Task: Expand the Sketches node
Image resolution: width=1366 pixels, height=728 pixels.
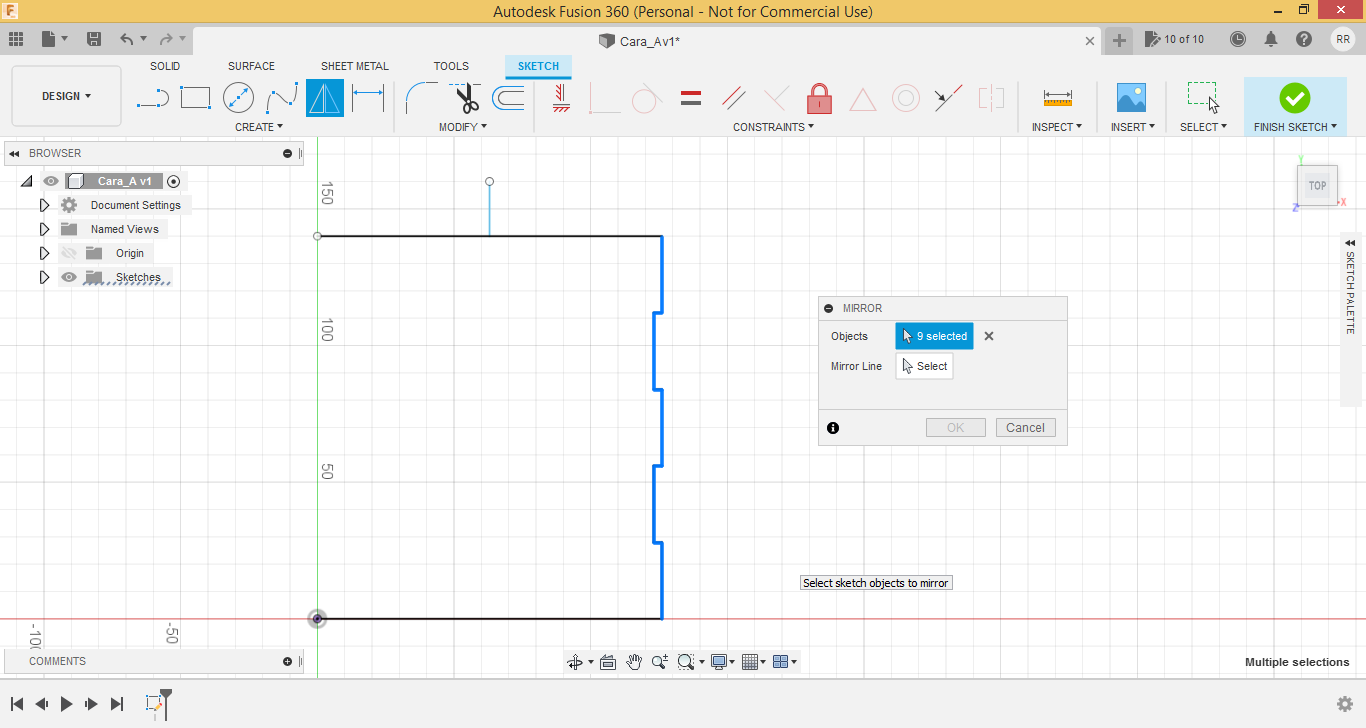Action: click(44, 277)
